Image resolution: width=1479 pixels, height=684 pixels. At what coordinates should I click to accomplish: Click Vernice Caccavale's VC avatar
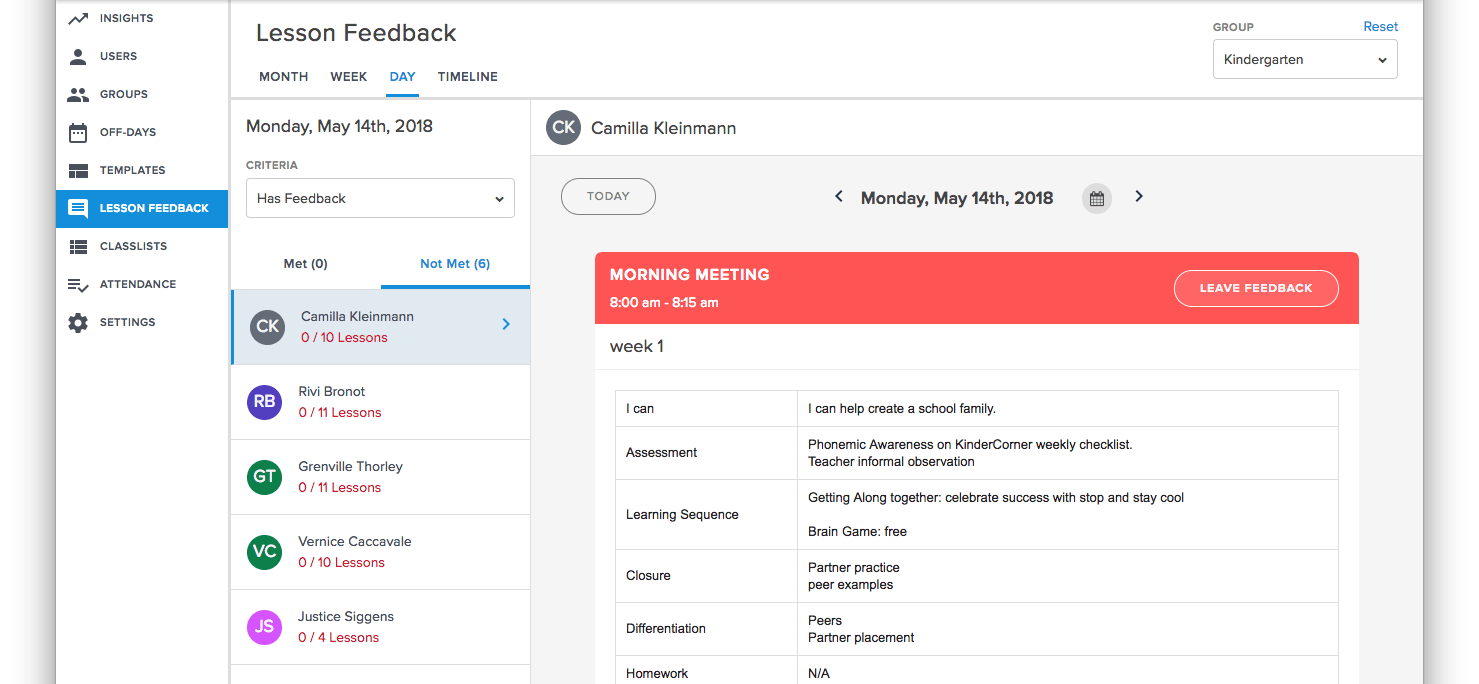coord(264,552)
